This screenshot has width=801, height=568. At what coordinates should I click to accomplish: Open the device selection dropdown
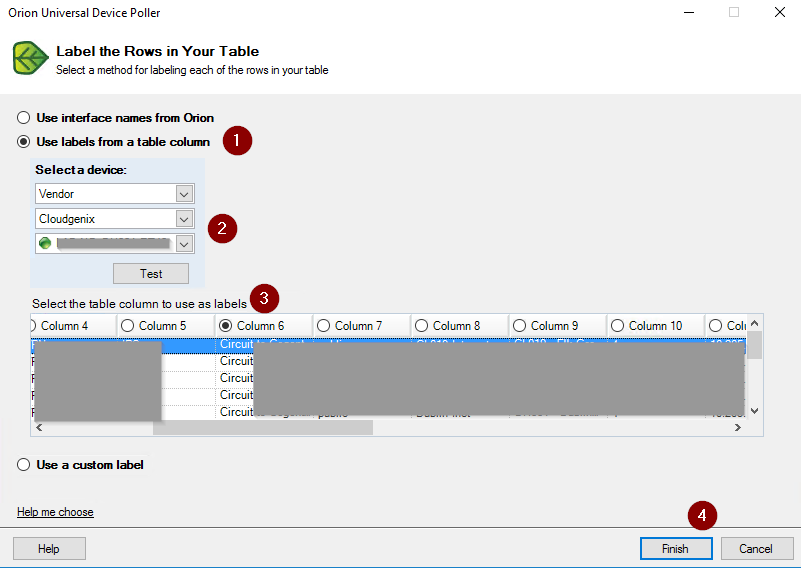tap(184, 244)
